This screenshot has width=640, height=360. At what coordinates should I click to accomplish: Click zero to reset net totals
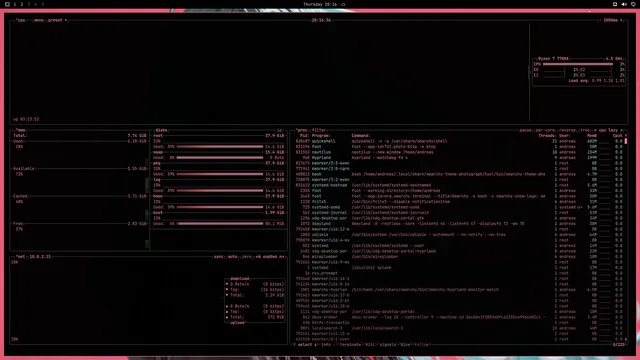click(247, 257)
